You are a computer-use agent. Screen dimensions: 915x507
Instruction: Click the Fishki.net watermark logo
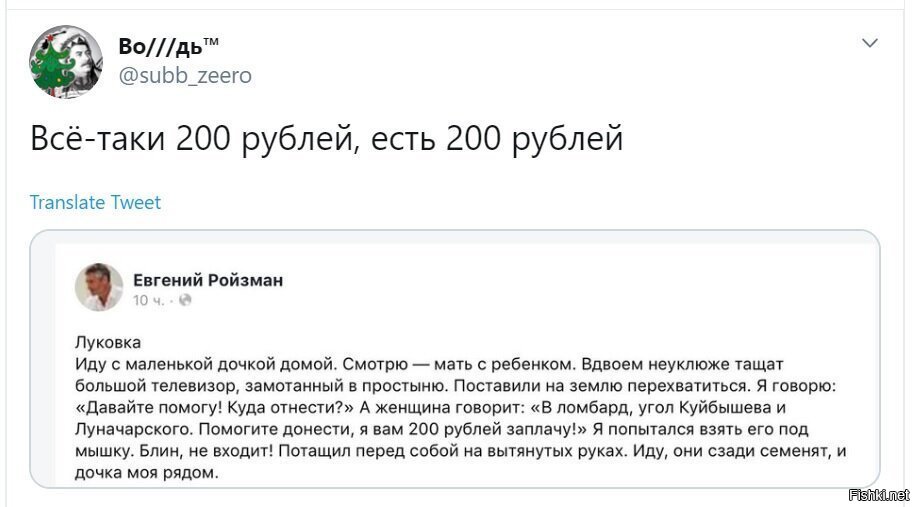879,495
